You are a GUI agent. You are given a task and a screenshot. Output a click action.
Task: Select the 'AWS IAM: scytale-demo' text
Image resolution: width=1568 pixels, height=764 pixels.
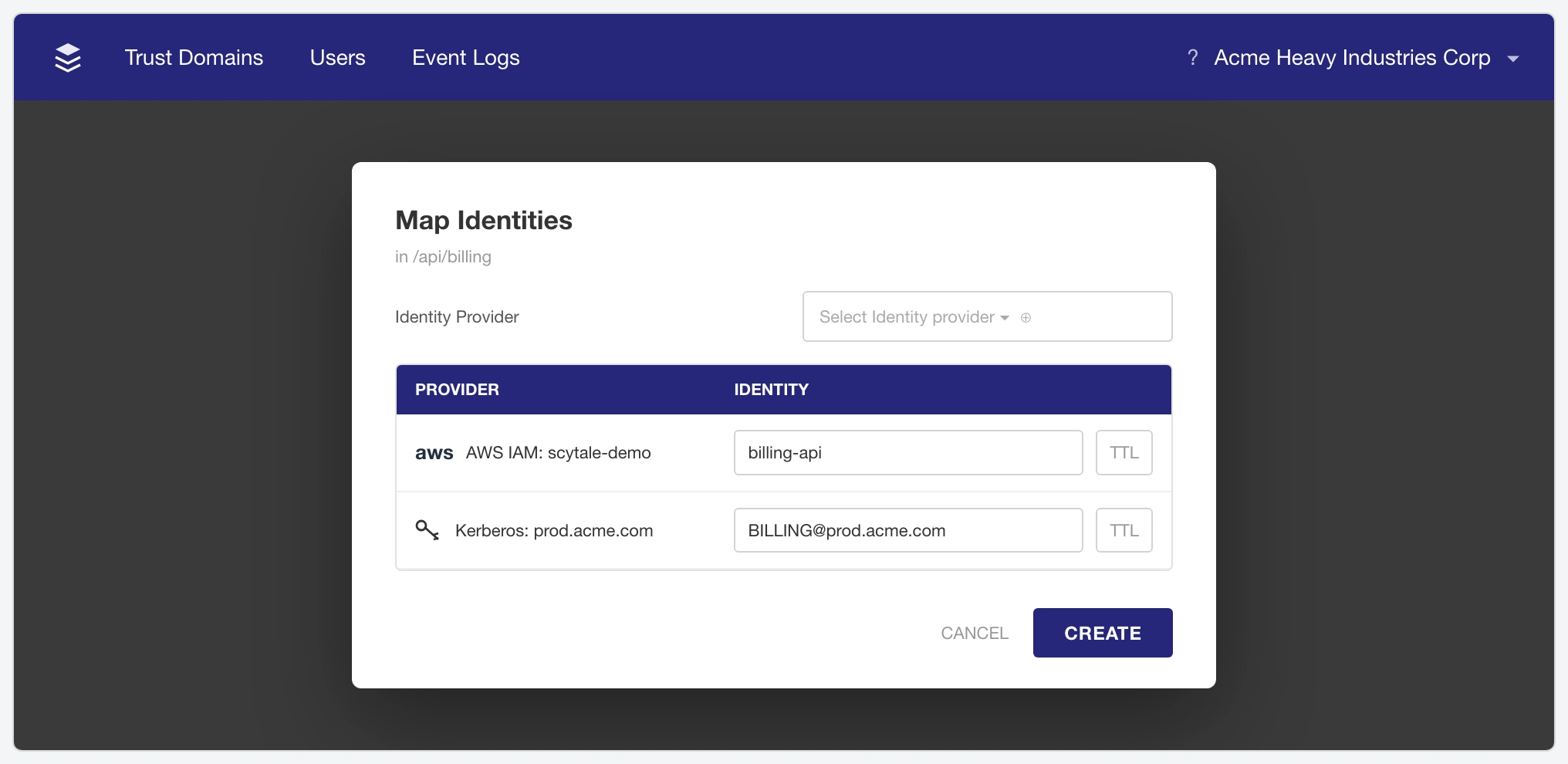pos(559,453)
